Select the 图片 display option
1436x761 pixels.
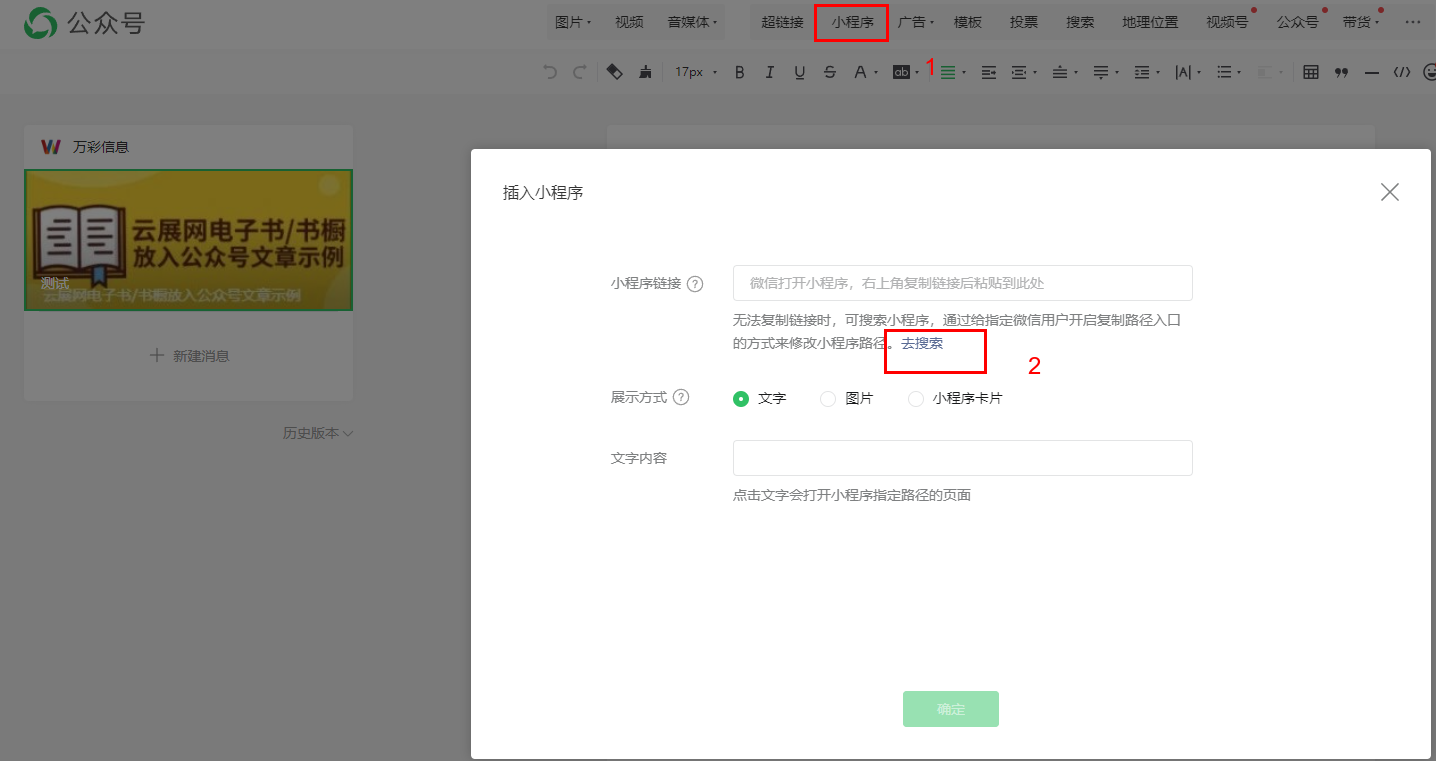(828, 398)
